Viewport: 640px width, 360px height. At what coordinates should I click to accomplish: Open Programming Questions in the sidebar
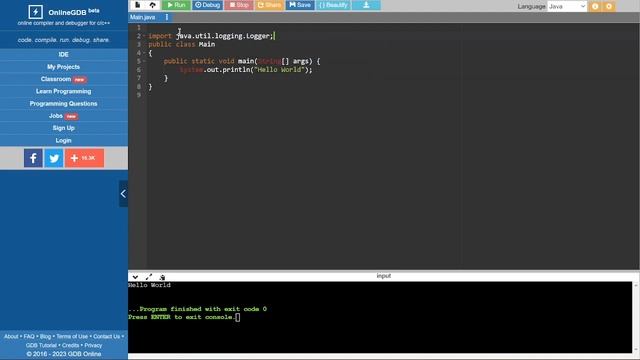point(63,103)
